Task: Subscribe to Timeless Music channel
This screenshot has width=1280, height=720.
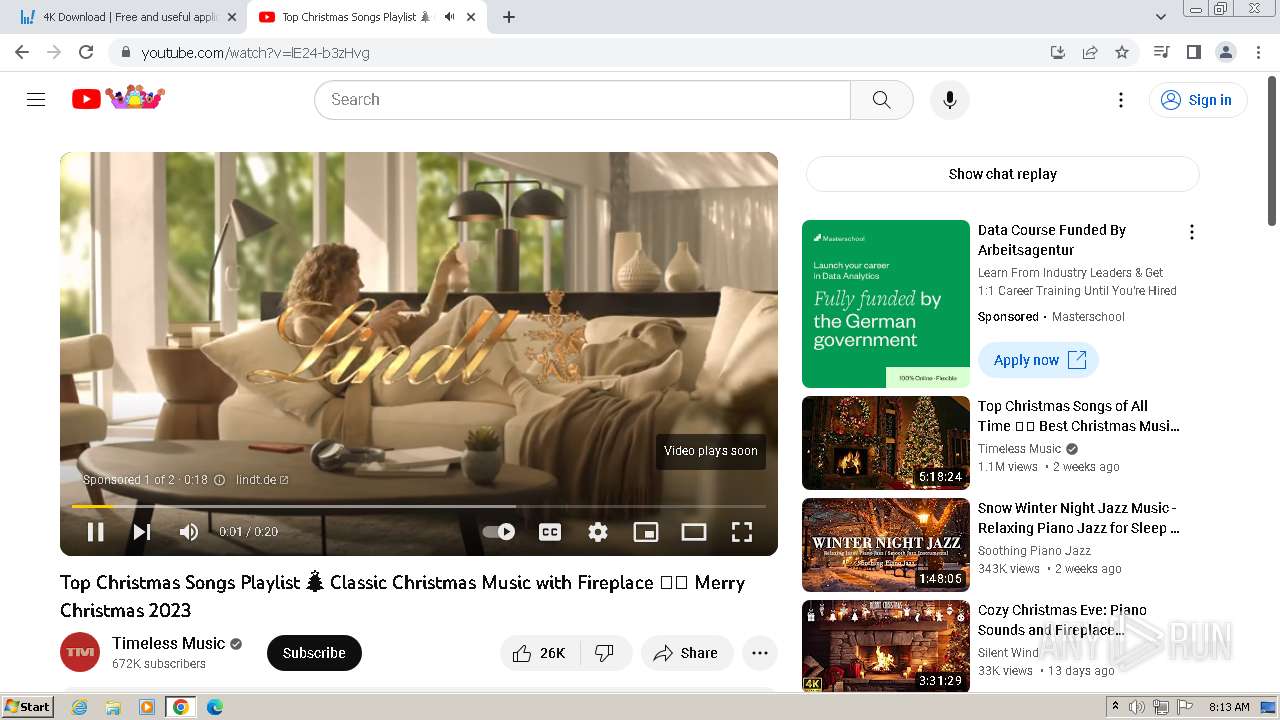Action: (x=314, y=653)
